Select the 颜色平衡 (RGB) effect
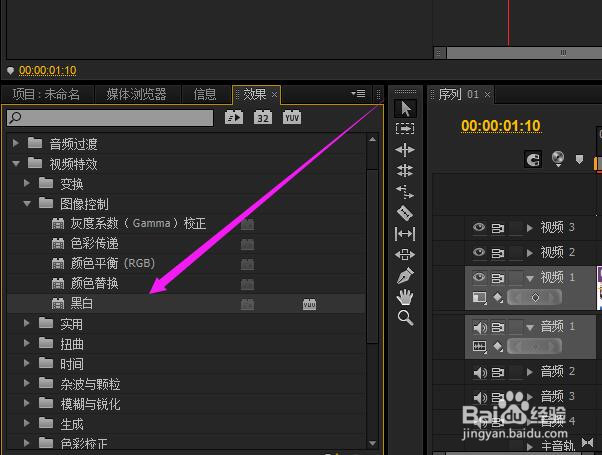This screenshot has height=455, width=602. pos(186,264)
